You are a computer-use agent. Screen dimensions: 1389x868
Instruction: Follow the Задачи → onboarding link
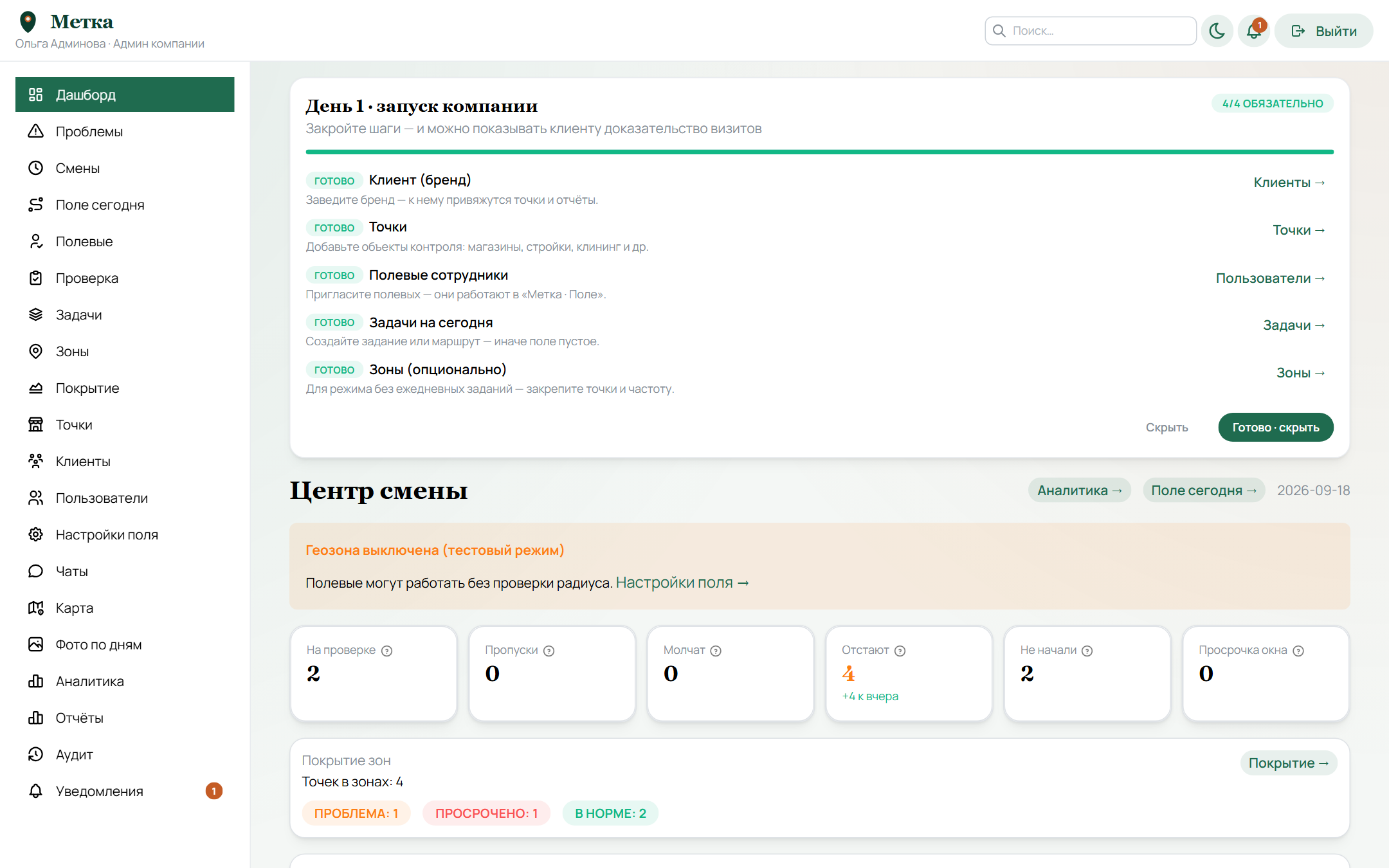pos(1294,325)
